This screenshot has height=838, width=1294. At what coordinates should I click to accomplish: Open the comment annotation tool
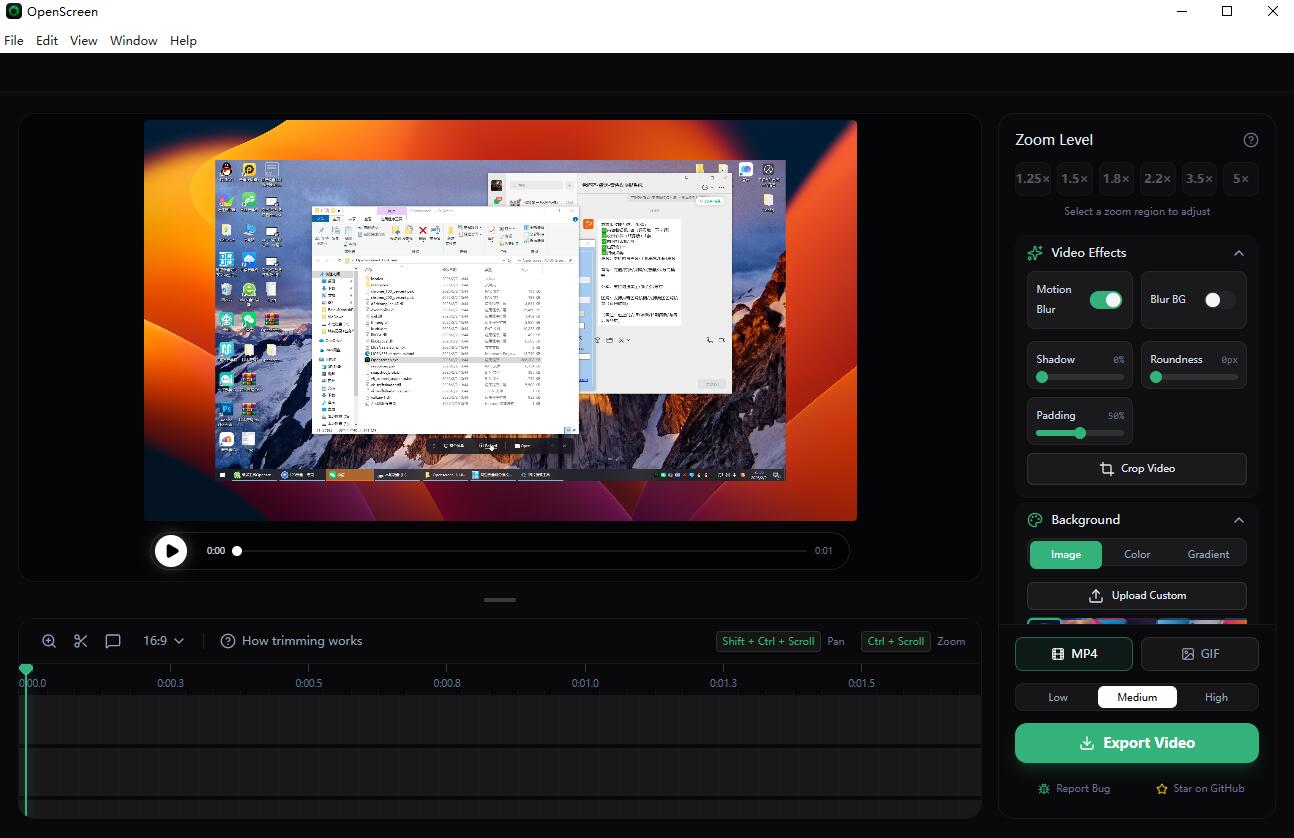[113, 640]
